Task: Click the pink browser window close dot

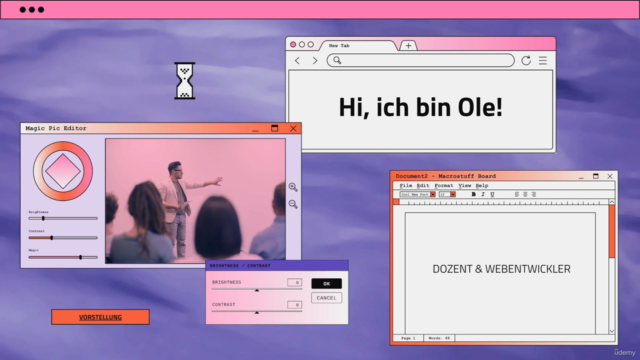Action: click(293, 44)
